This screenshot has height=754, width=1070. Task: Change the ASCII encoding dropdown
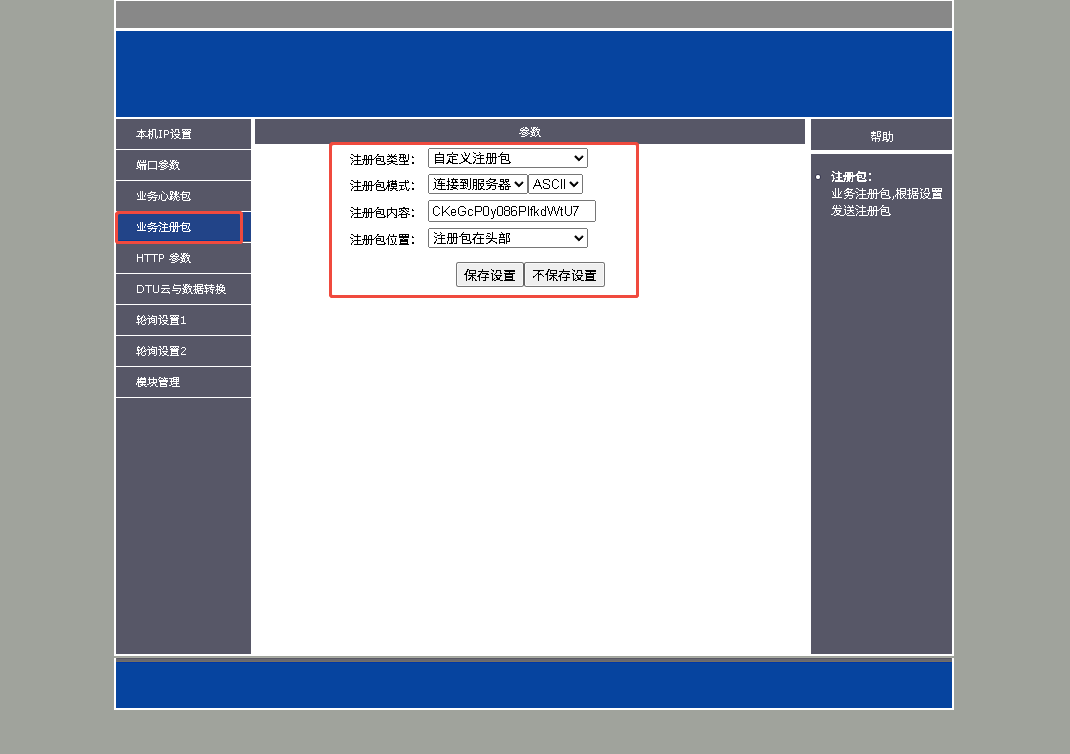point(555,184)
